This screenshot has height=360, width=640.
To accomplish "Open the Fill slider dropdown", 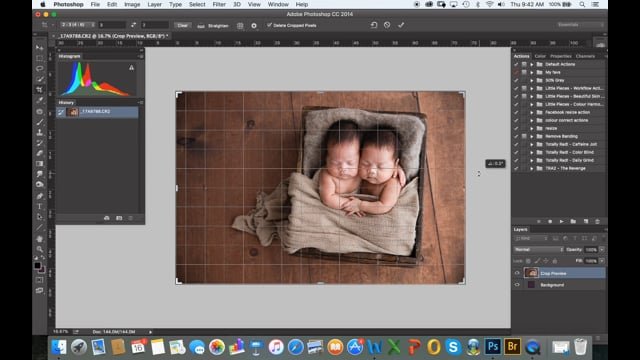I will (x=602, y=261).
